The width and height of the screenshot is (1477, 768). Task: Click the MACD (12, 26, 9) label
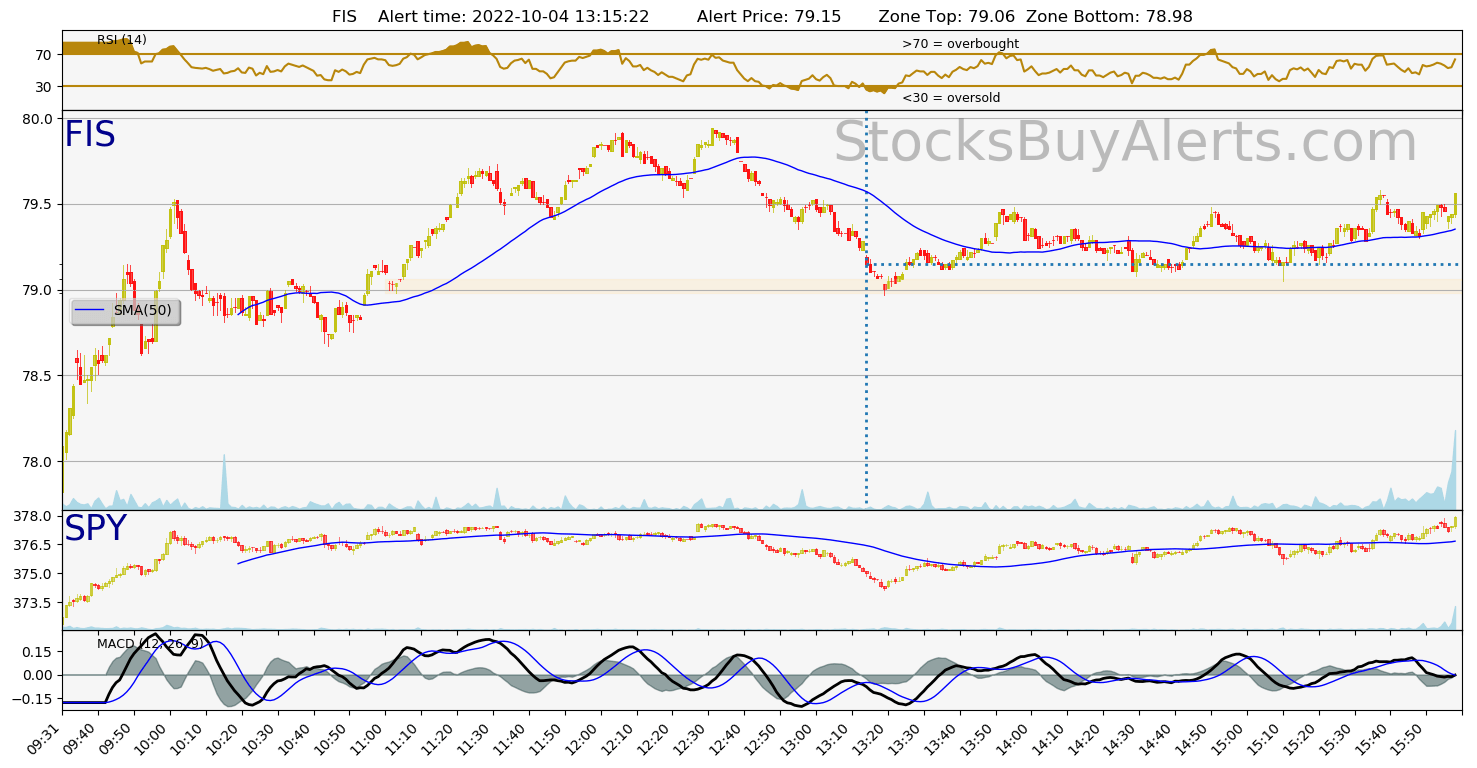click(150, 643)
